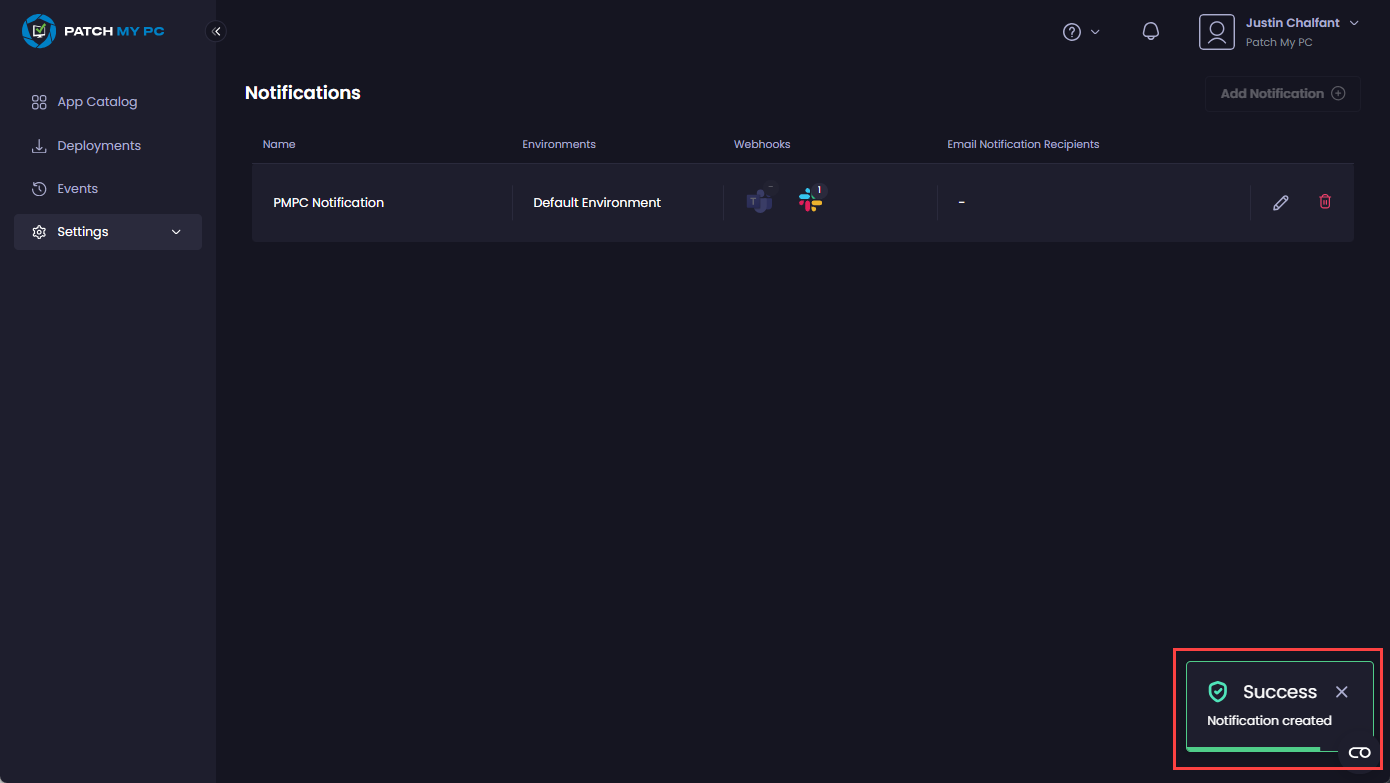
Task: Delete PMPC Notification using trash icon
Action: pyautogui.click(x=1325, y=202)
